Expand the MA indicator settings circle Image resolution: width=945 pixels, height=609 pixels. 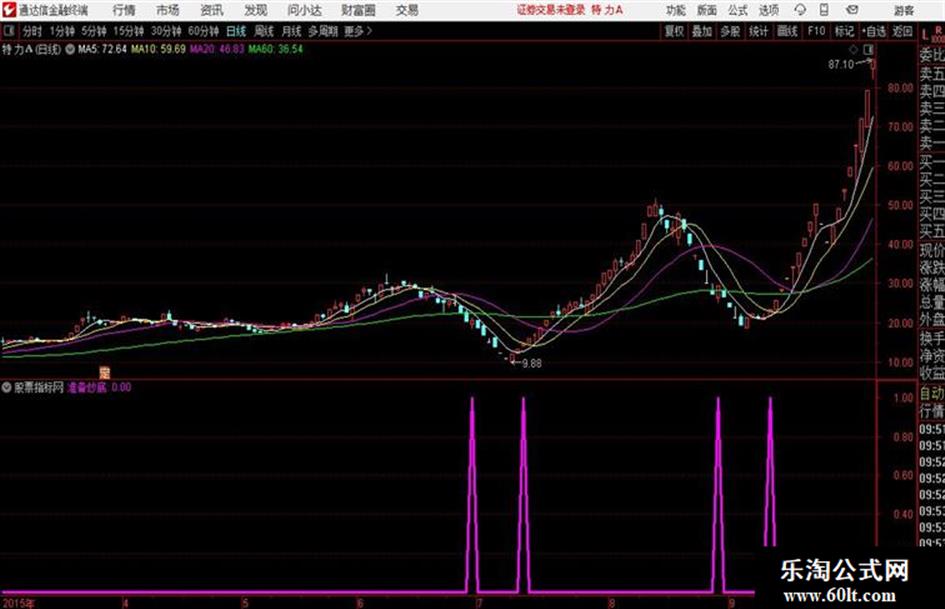tap(70, 49)
